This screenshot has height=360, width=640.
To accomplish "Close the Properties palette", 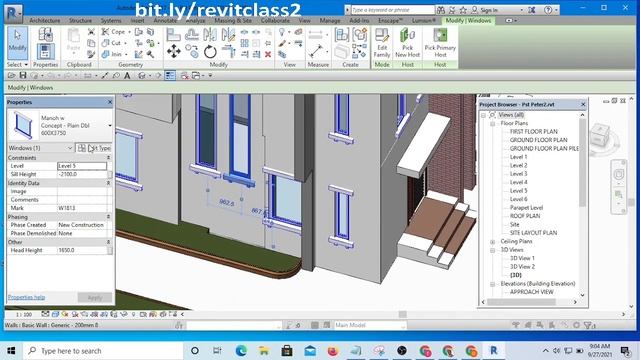I will click(110, 102).
